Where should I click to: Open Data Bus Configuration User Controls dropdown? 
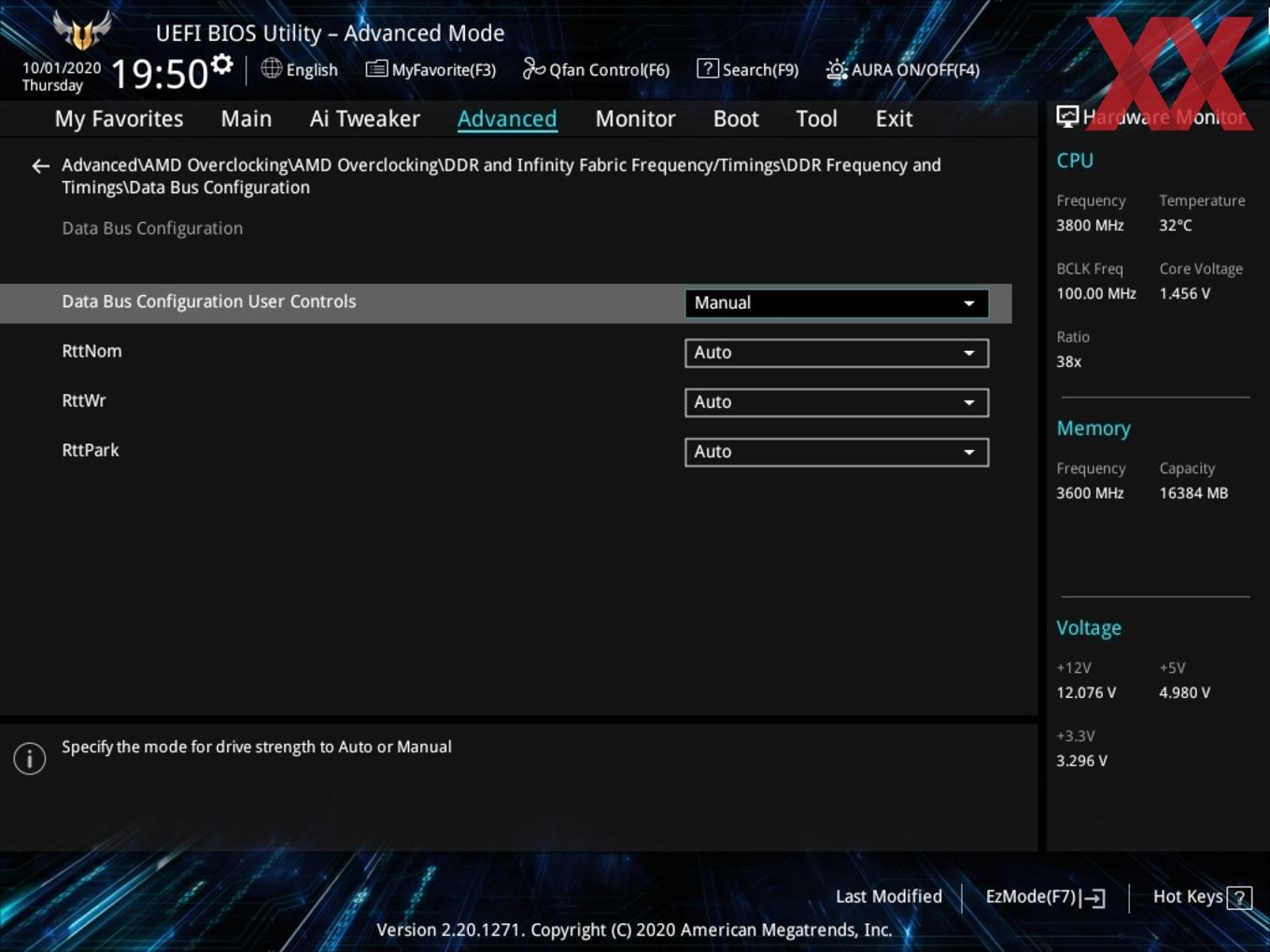(837, 303)
